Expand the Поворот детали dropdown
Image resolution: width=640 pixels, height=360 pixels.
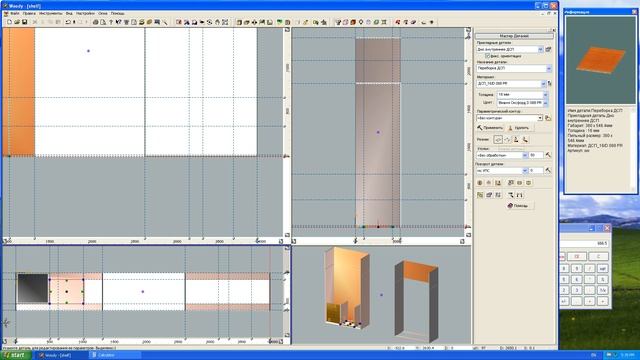tap(525, 170)
